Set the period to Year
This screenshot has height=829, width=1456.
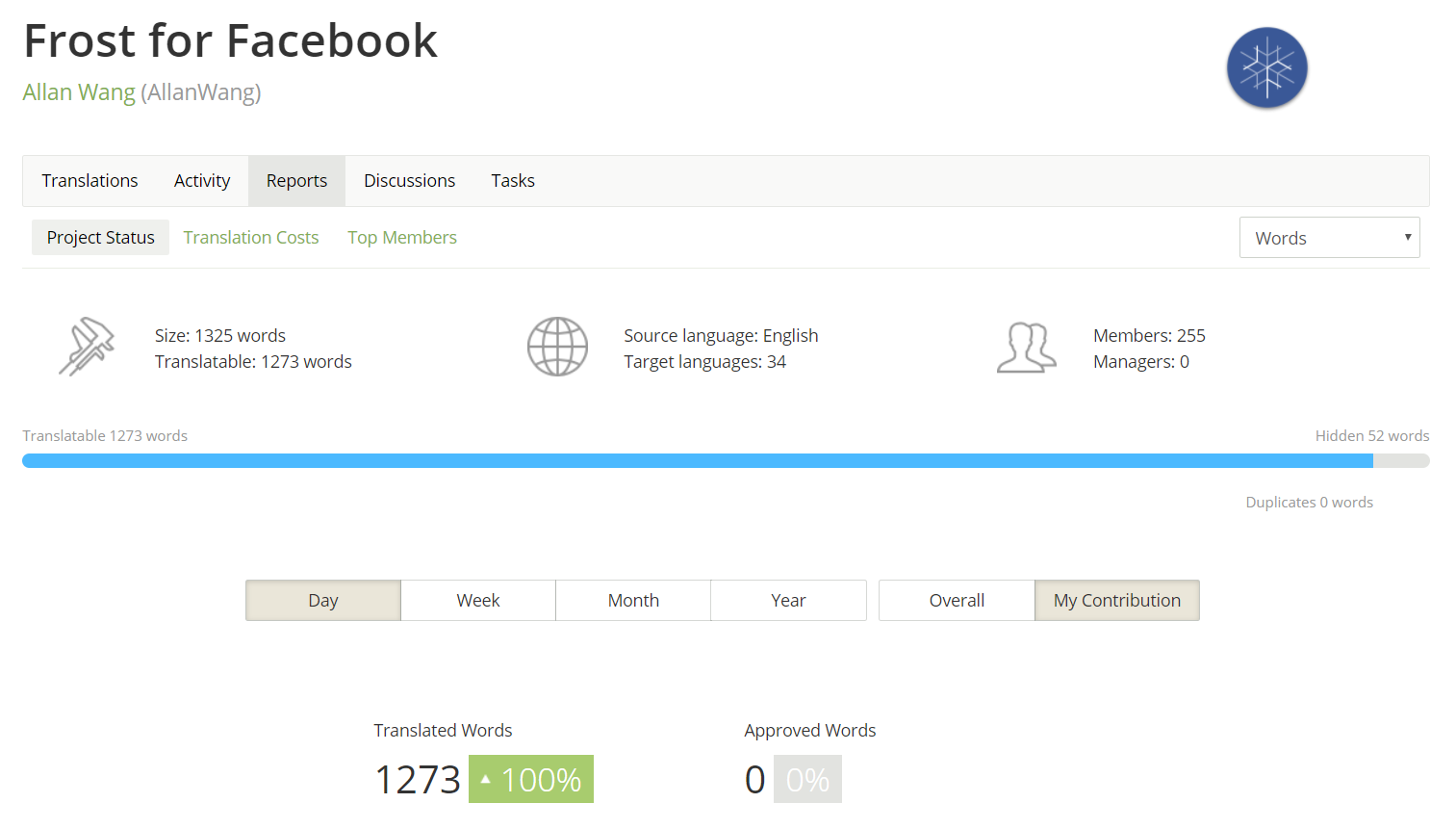pyautogui.click(x=788, y=601)
